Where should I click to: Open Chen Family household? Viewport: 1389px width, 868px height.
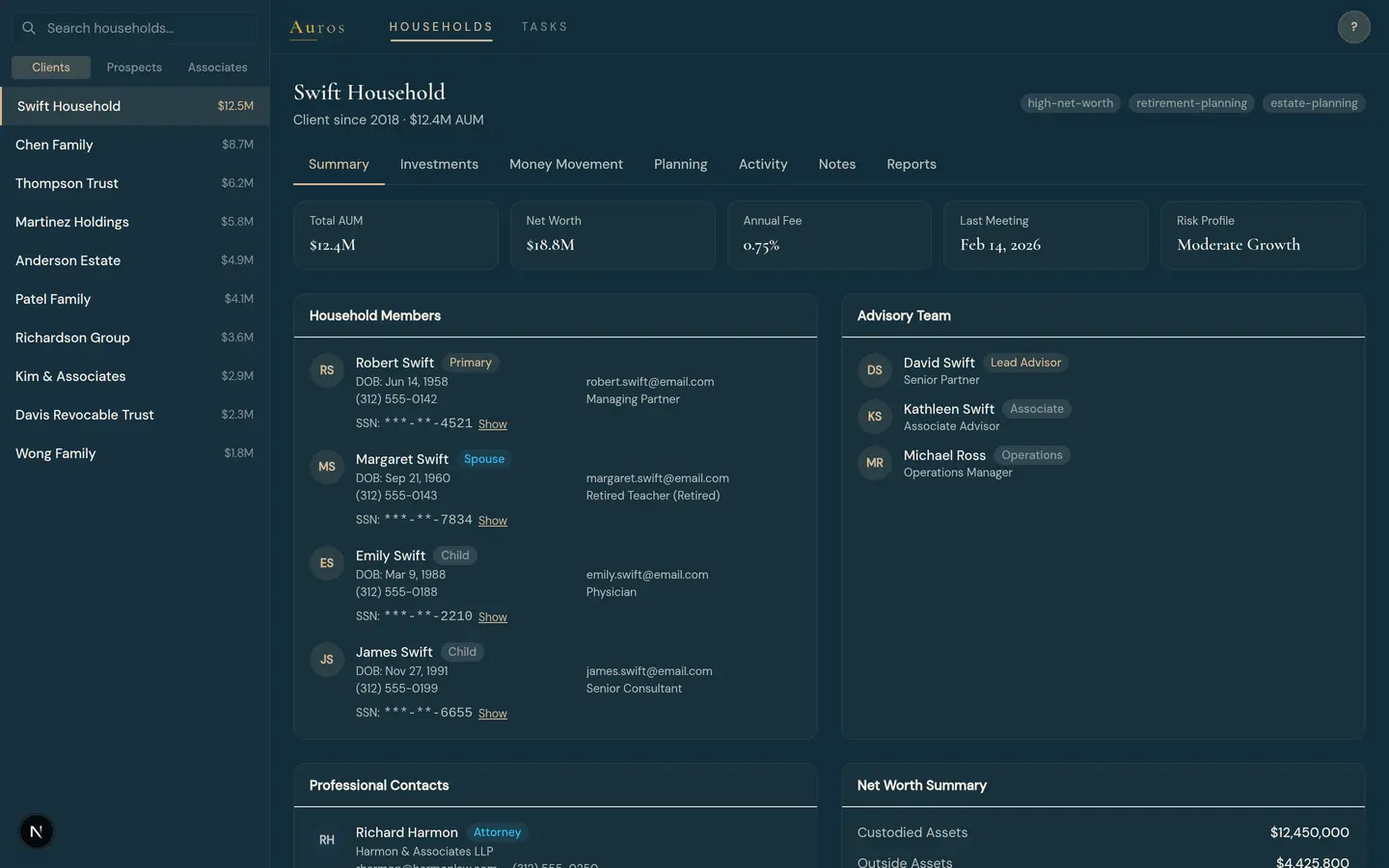[135, 145]
